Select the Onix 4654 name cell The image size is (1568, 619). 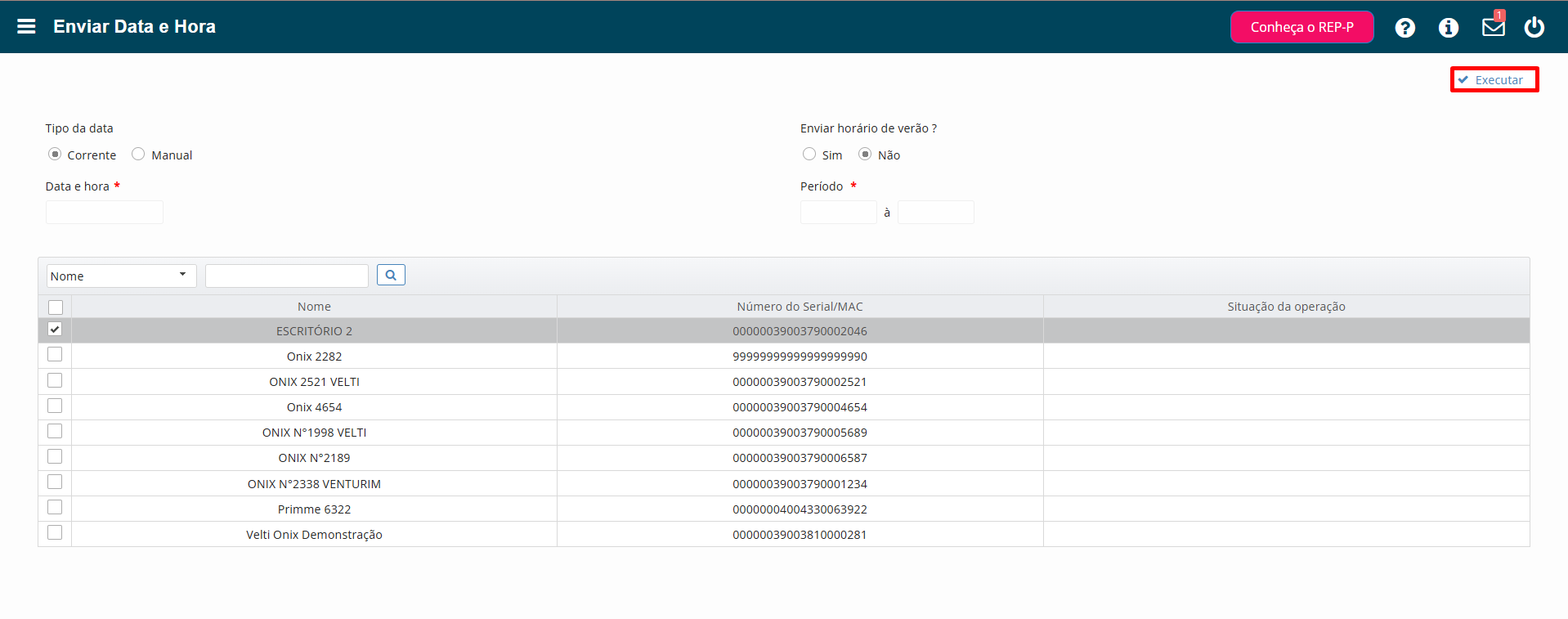click(314, 407)
